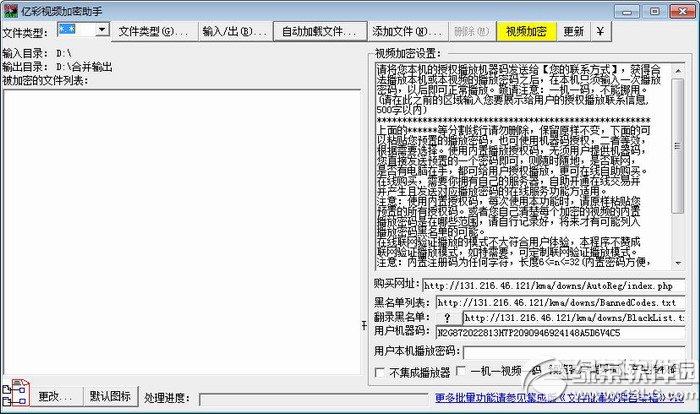Click the 文件类型(G)... button

pos(154,32)
